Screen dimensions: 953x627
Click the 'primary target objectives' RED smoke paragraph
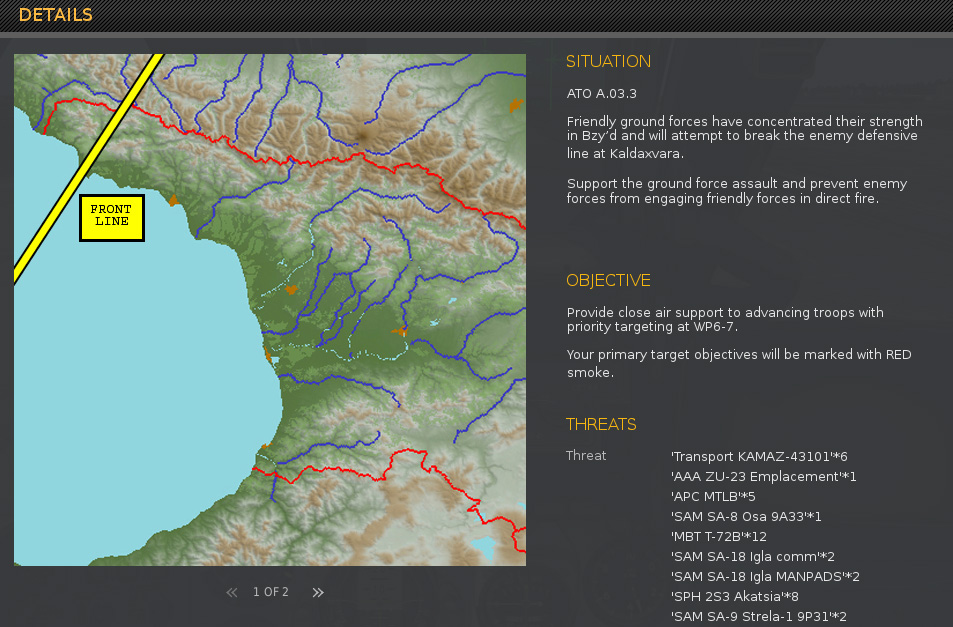pos(739,363)
